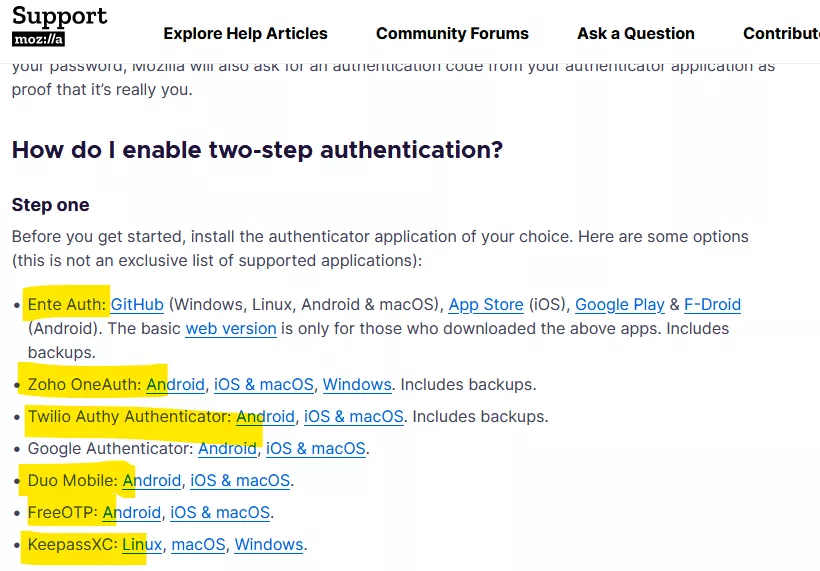Screen dimensions: 820x571
Task: Open KeepassXC Windows link
Action: pyautogui.click(x=269, y=544)
